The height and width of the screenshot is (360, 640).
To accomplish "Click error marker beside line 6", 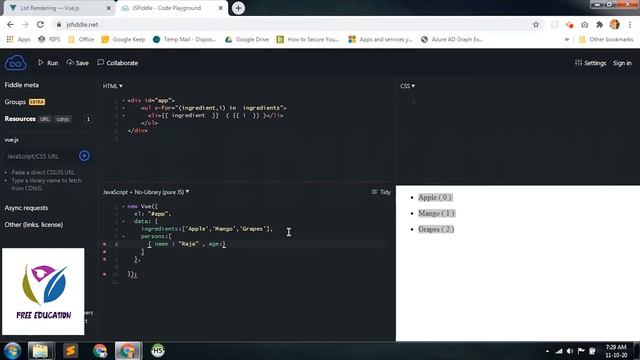I will 104,244.
